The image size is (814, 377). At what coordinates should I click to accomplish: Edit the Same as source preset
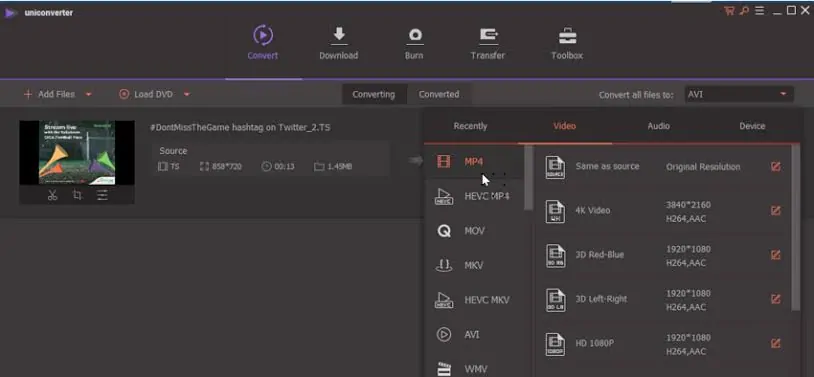[776, 167]
